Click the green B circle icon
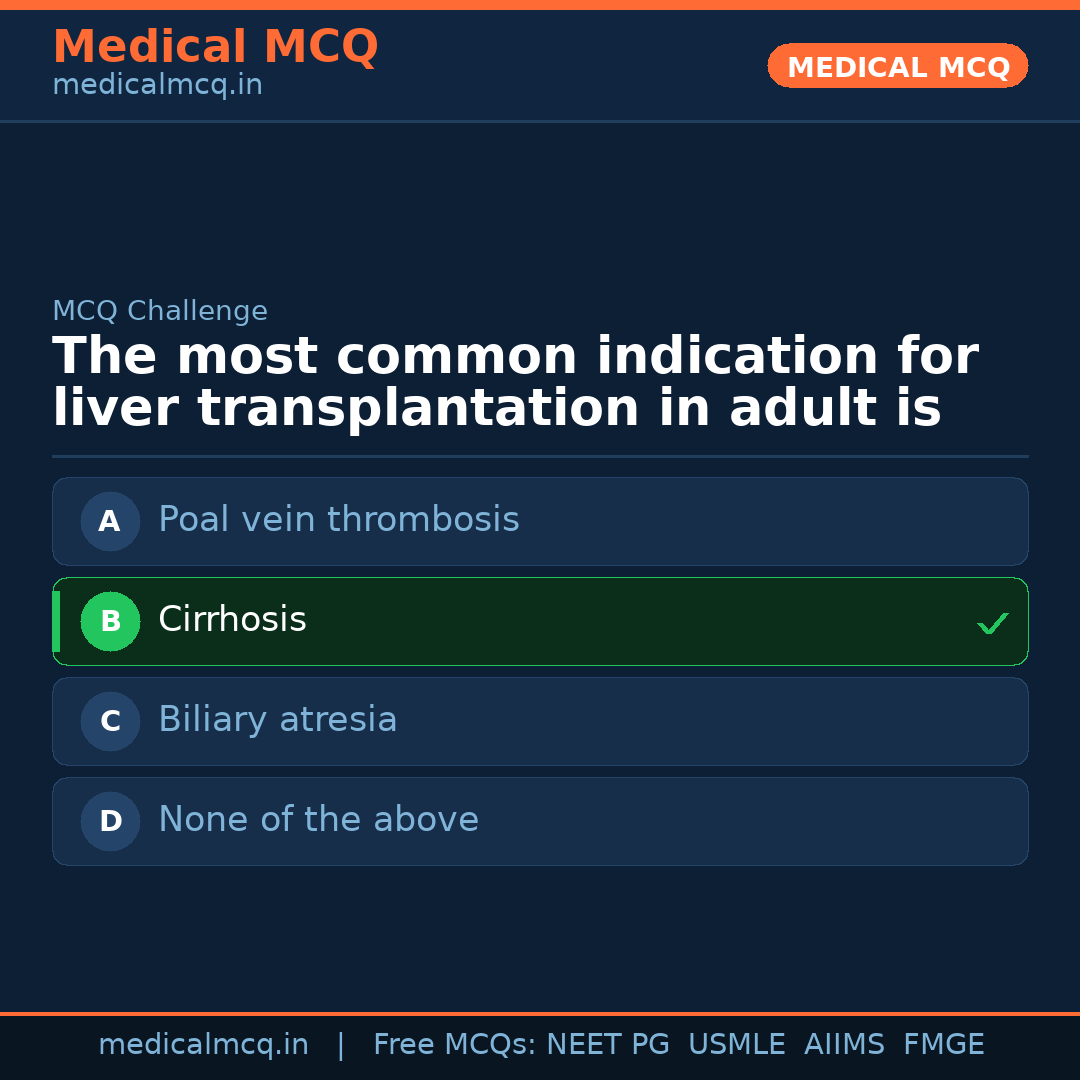This screenshot has width=1080, height=1080. click(x=110, y=621)
